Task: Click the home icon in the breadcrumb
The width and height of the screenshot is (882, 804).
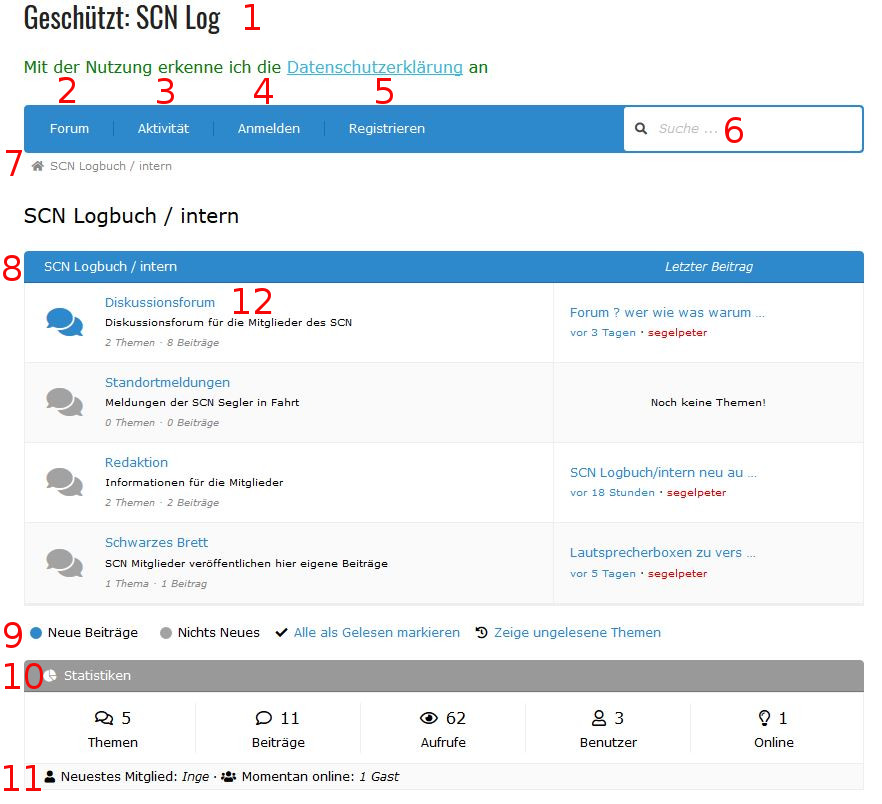Action: (x=38, y=166)
